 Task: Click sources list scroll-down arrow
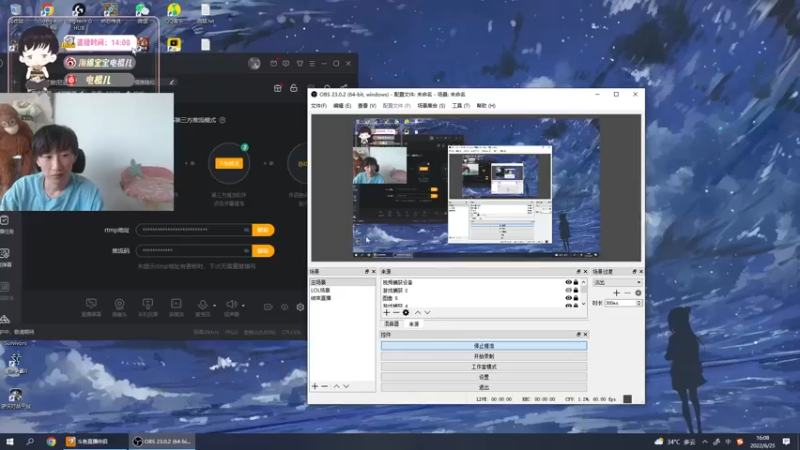coord(584,304)
